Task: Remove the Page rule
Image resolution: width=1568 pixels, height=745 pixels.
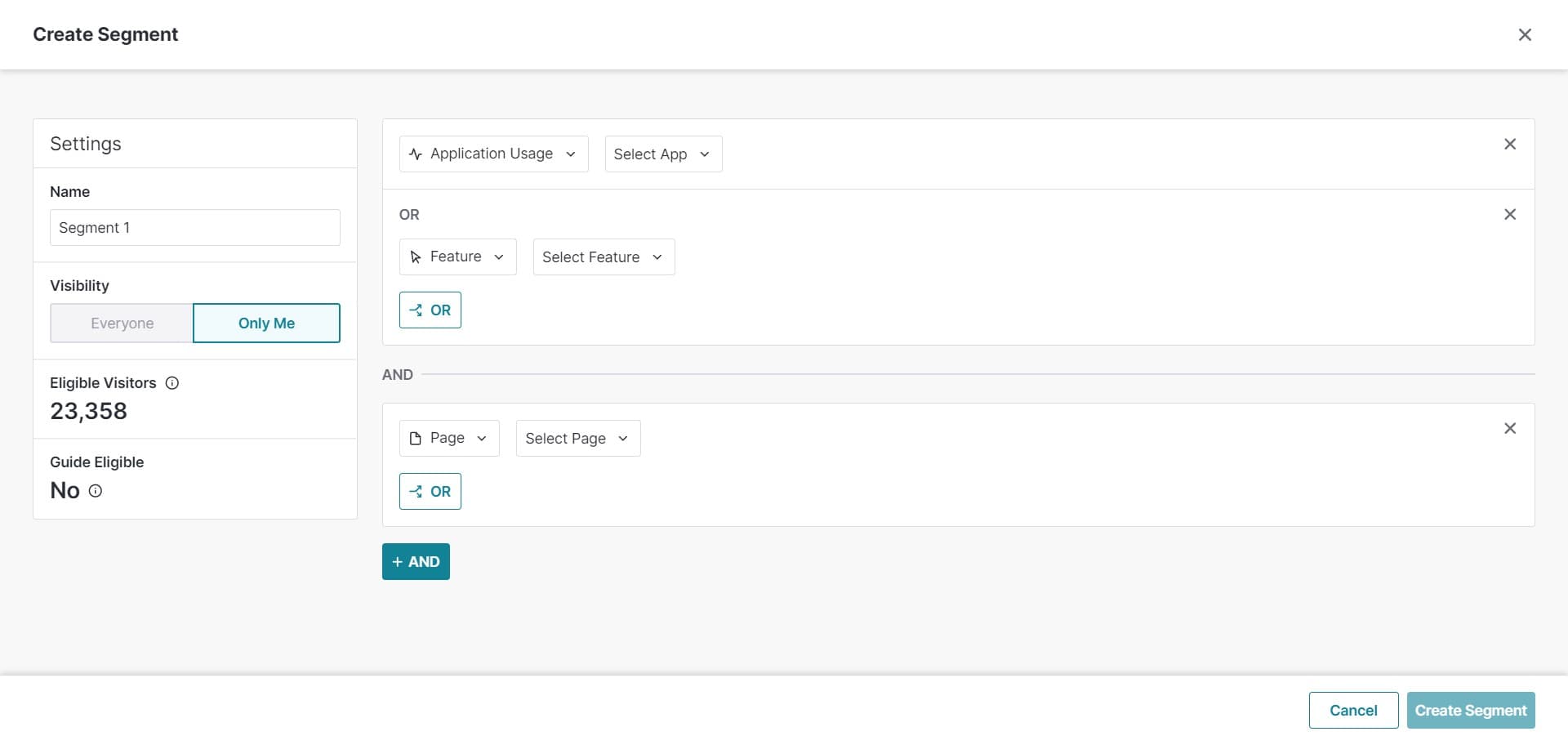Action: click(x=1510, y=428)
